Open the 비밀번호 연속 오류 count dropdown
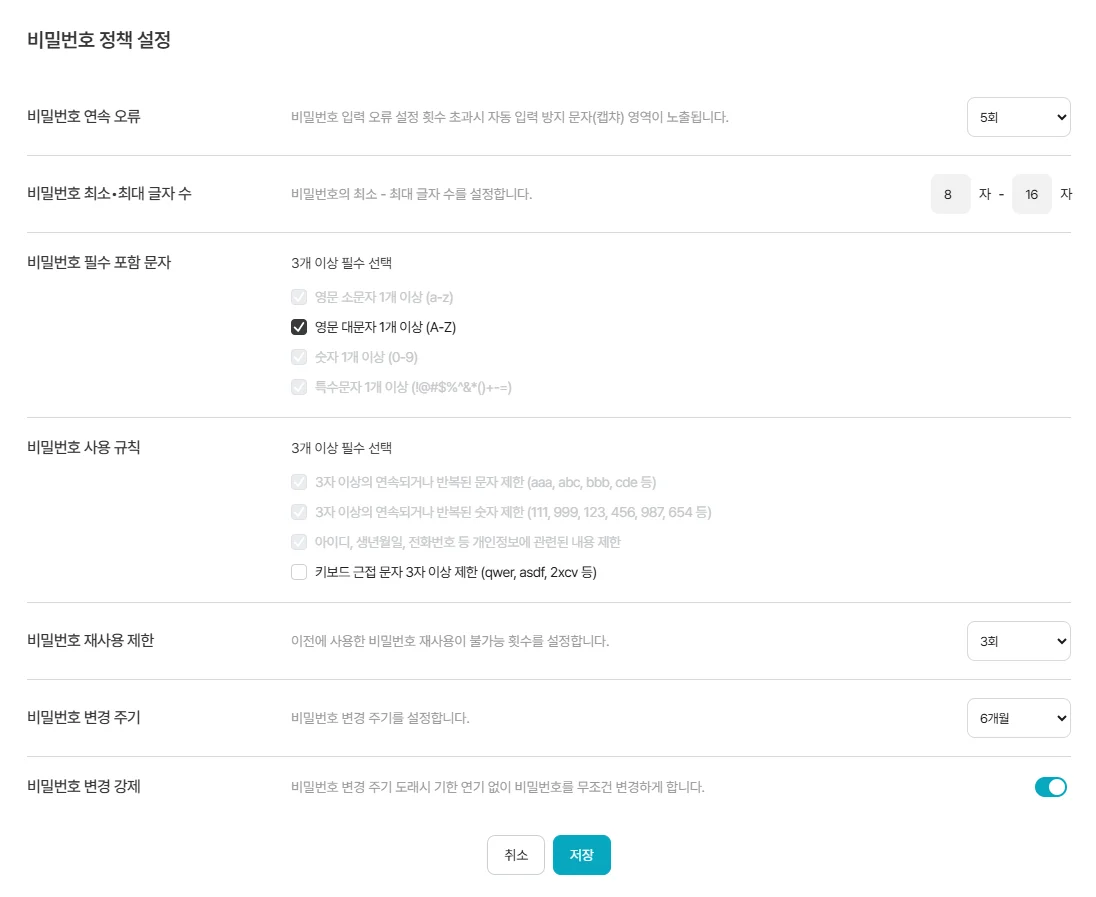 [x=1018, y=117]
